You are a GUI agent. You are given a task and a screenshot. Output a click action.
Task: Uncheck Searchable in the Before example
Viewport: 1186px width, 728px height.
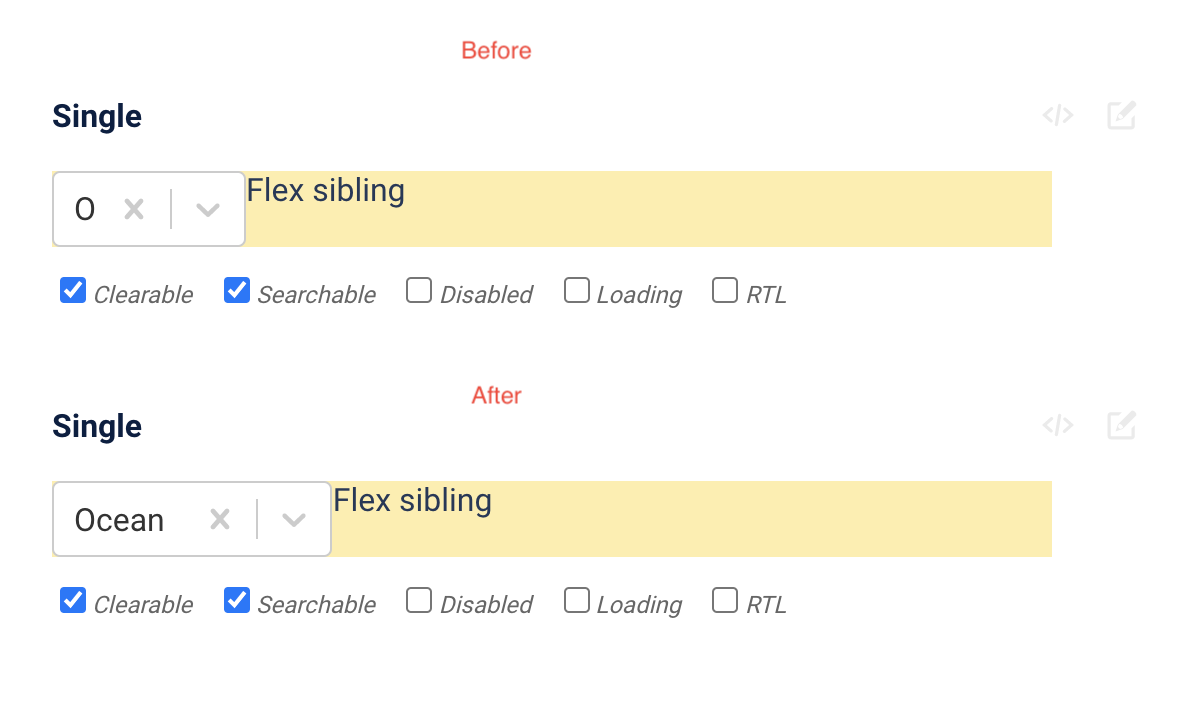(x=236, y=290)
